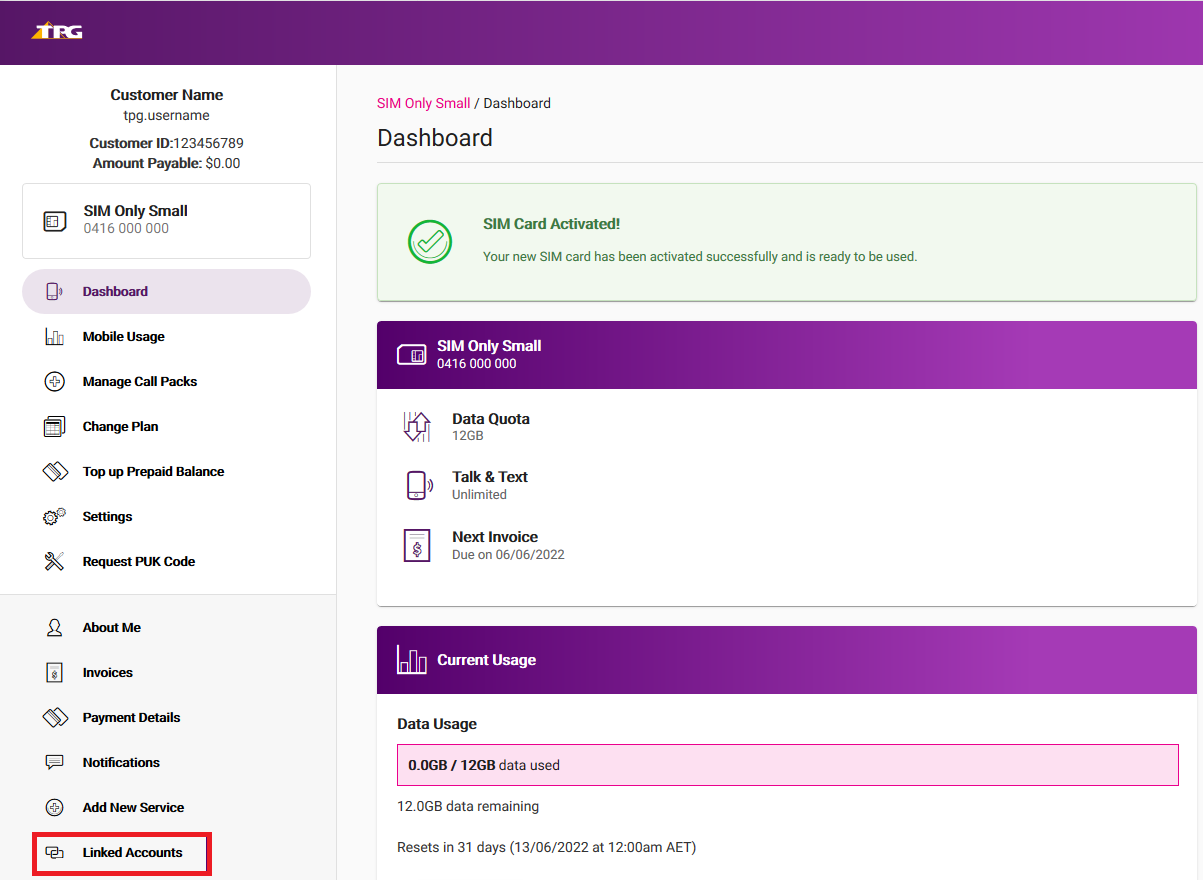This screenshot has width=1203, height=880.
Task: Click the Top up Prepaid Balance coins icon
Action: [56, 471]
